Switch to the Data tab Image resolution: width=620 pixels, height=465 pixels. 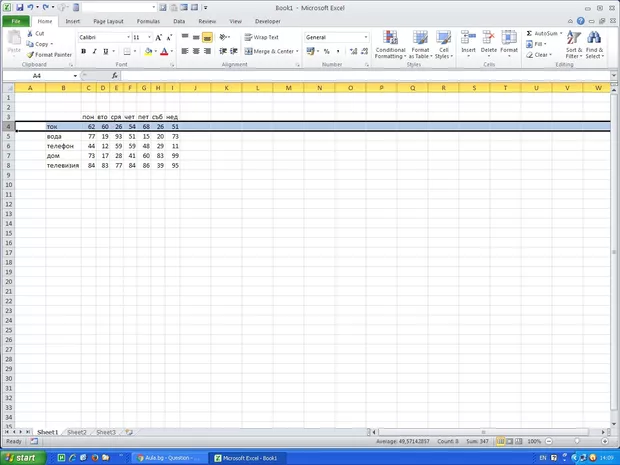tap(179, 21)
